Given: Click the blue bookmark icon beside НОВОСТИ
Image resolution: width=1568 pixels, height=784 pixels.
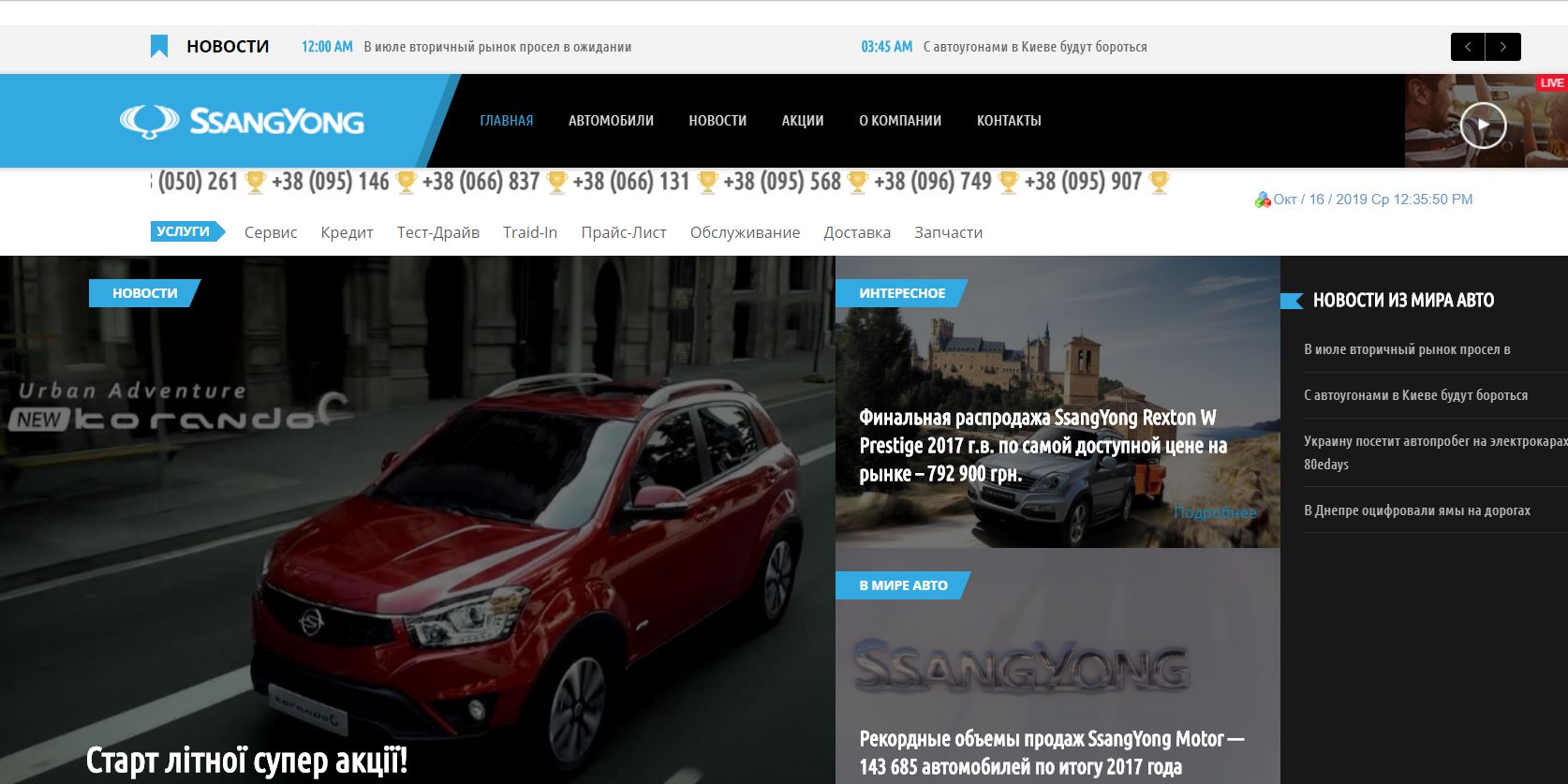Looking at the screenshot, I should click(159, 46).
